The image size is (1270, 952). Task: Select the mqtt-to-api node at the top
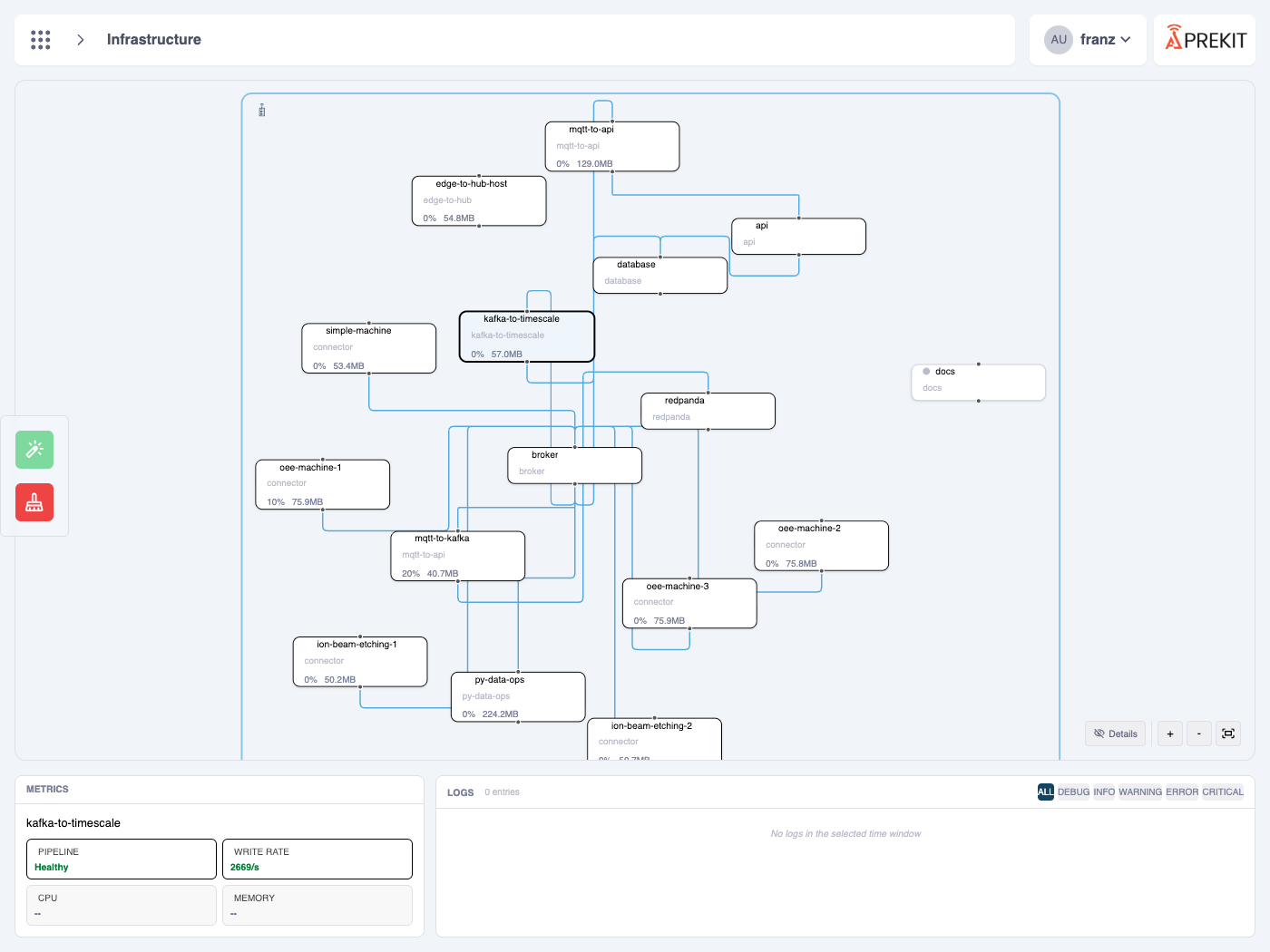click(x=612, y=146)
